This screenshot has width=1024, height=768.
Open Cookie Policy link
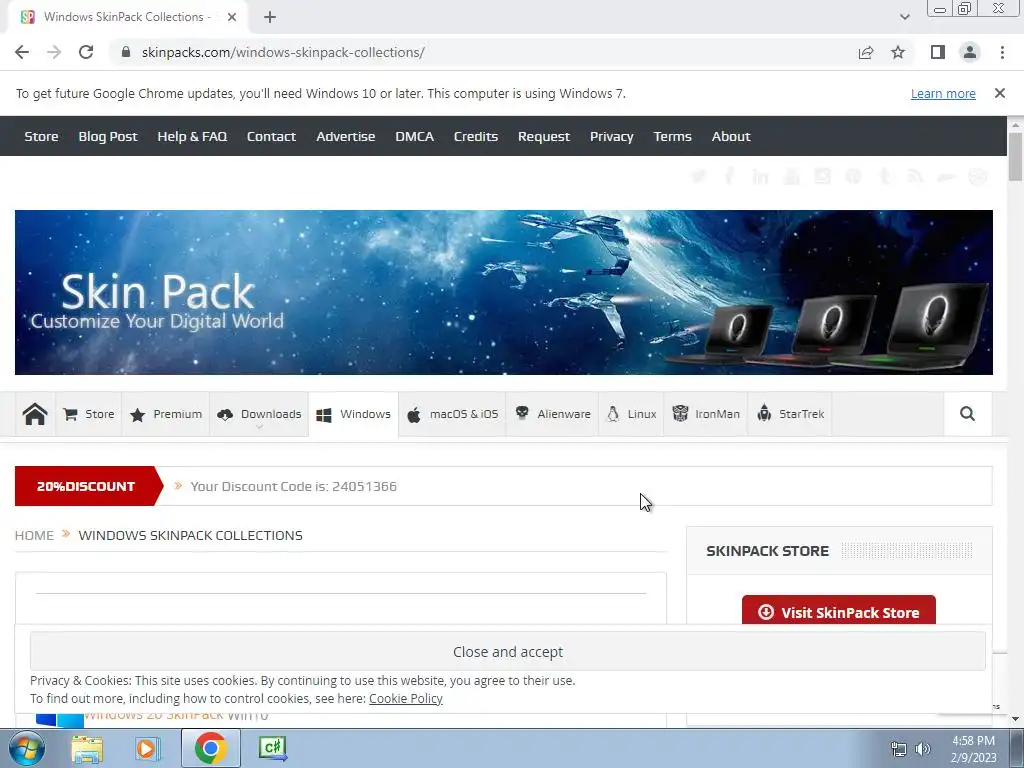coord(406,698)
